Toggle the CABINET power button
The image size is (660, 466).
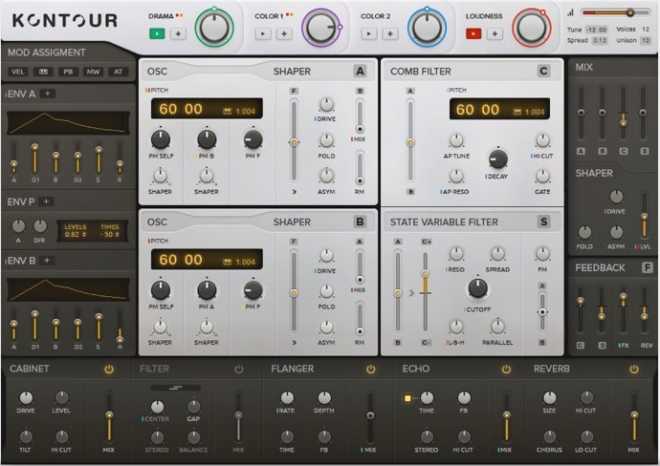109,369
